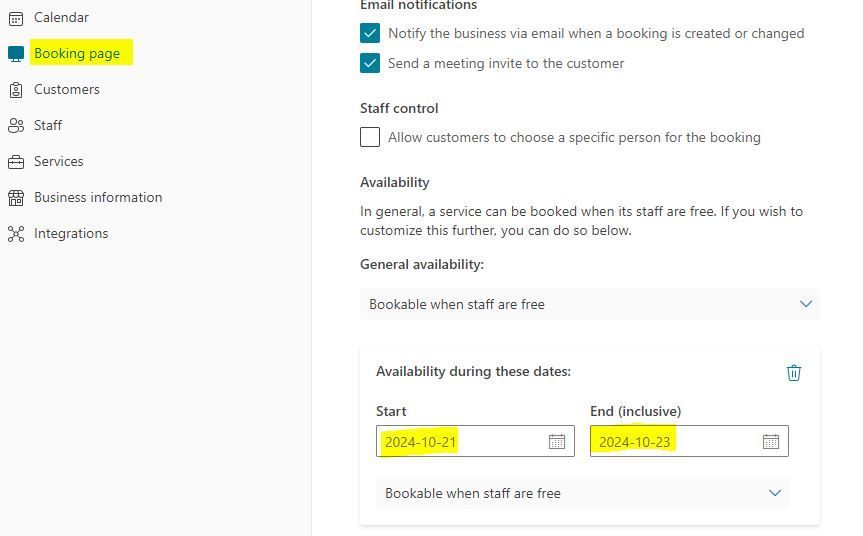Expand the General availability dropdown
The height and width of the screenshot is (536, 863).
tap(589, 304)
